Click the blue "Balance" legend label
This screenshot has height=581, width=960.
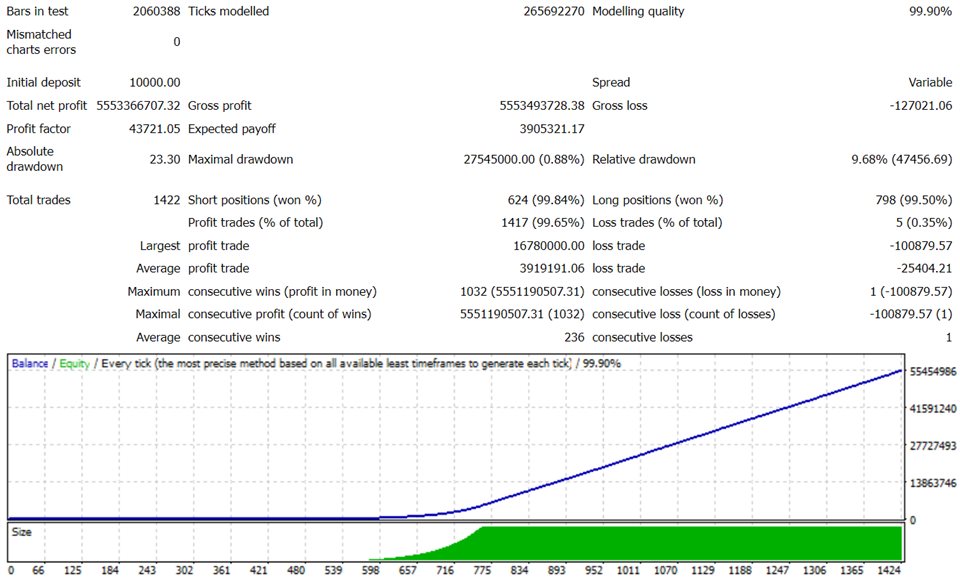(29, 363)
